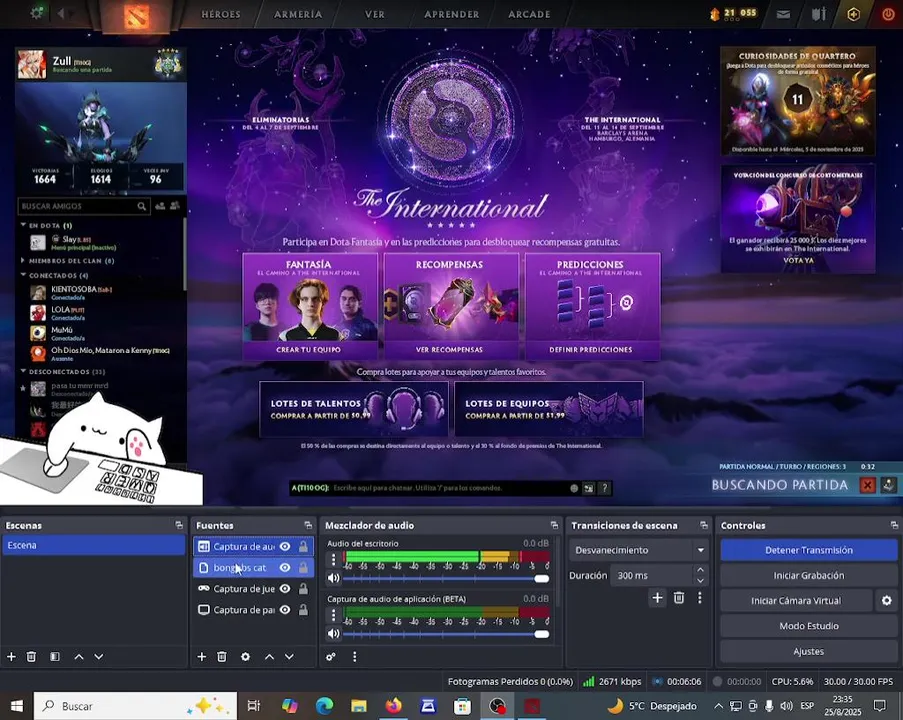903x720 pixels.
Task: Click the Dota 2 logo home button
Action: tap(136, 16)
